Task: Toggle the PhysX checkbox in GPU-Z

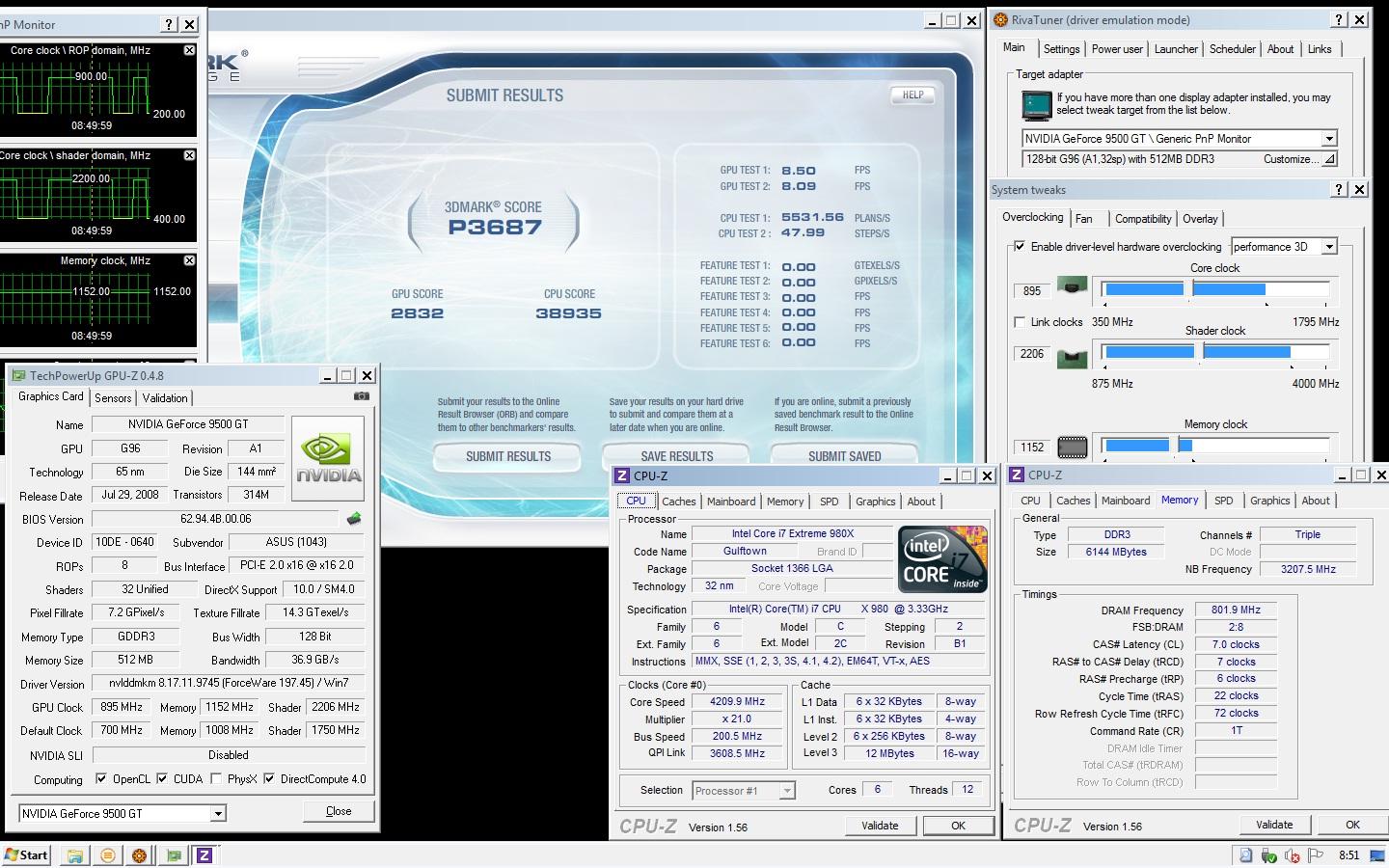Action: point(216,778)
